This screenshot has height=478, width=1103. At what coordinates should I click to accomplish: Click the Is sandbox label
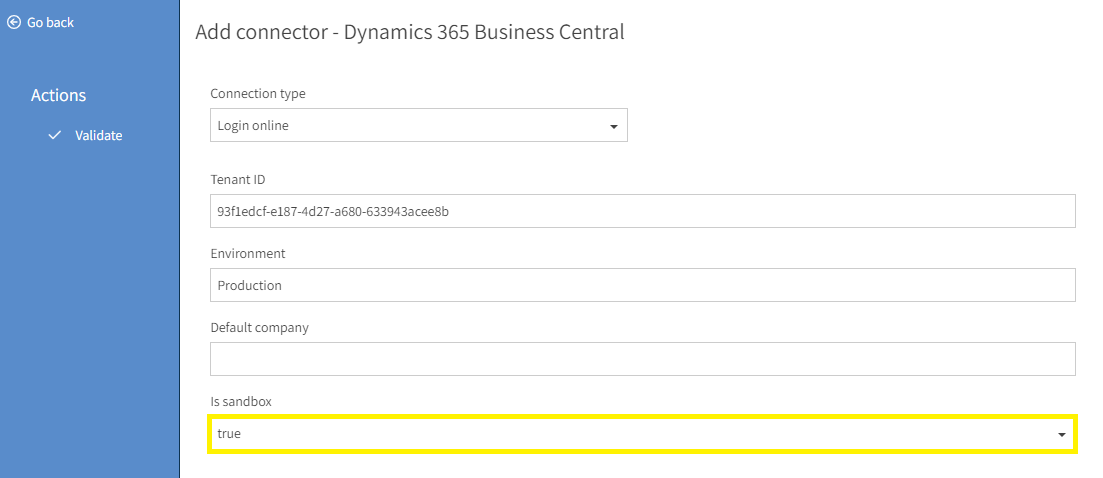[241, 401]
